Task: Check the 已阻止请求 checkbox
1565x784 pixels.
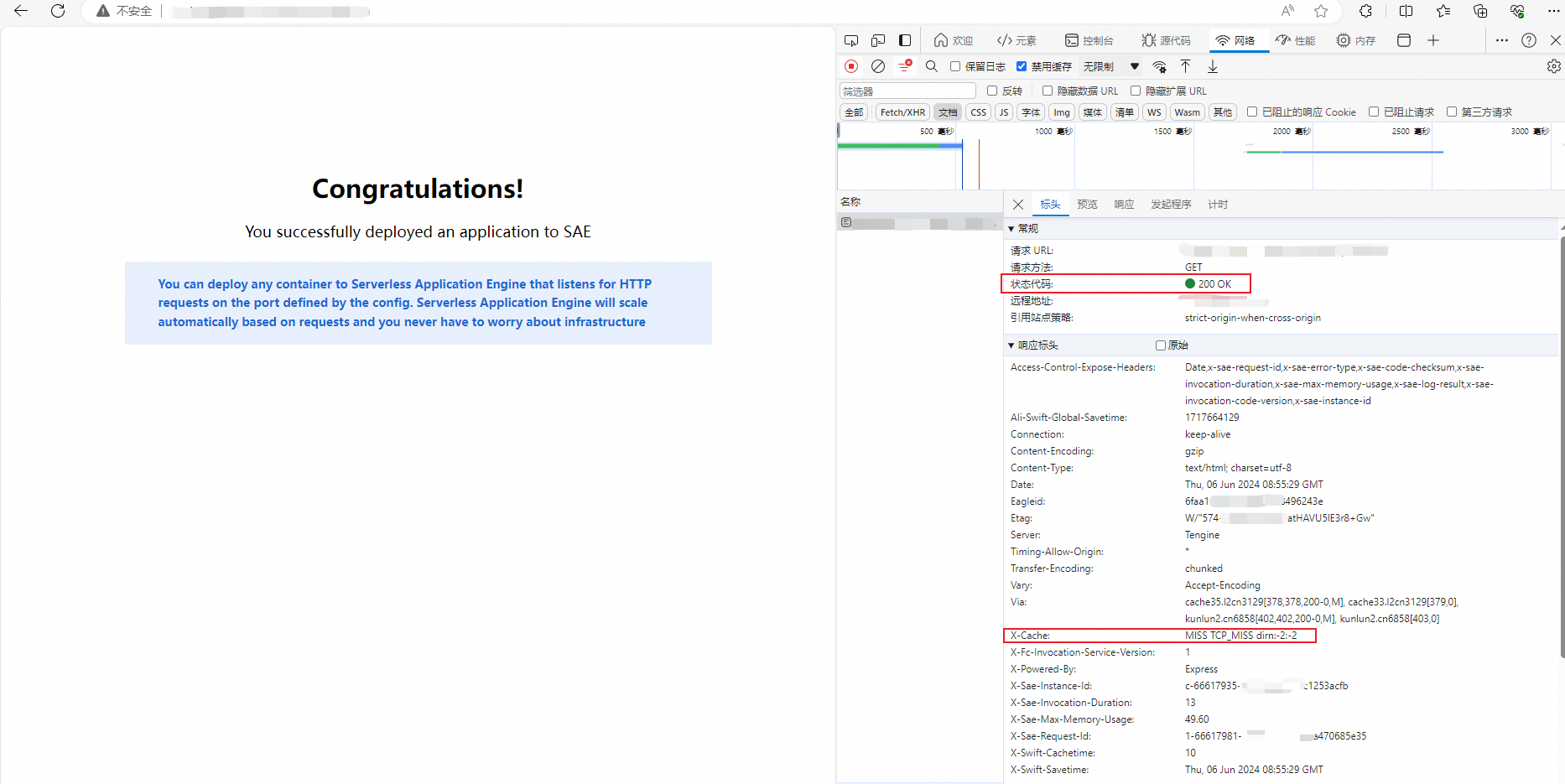Action: (x=1374, y=112)
